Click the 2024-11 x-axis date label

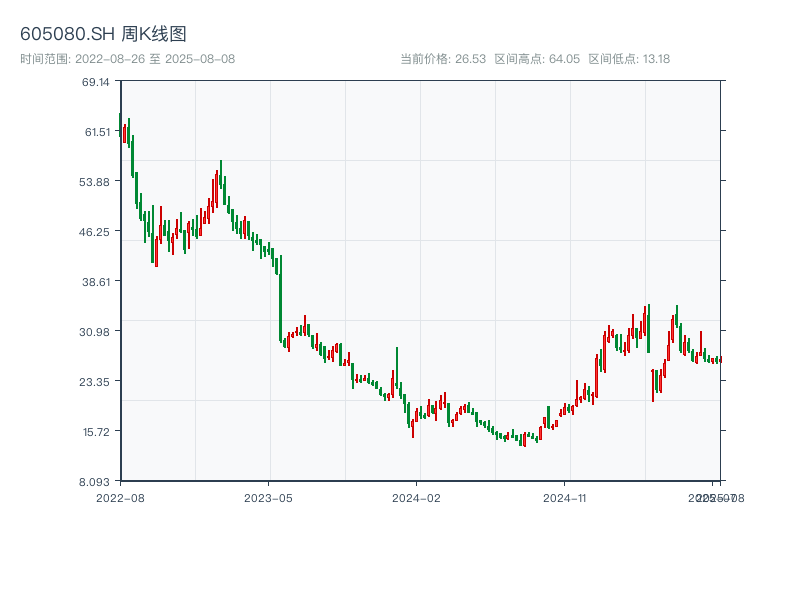564,497
